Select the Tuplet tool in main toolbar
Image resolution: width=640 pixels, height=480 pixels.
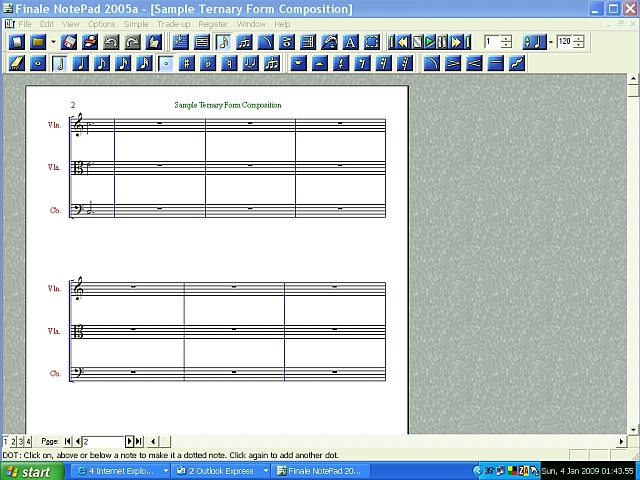coord(244,42)
